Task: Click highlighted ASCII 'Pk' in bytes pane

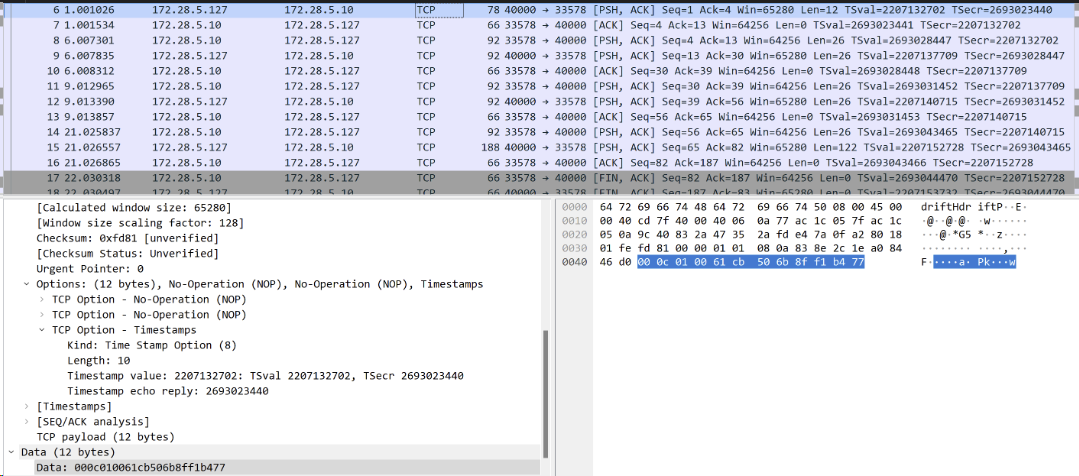Action: coord(983,262)
